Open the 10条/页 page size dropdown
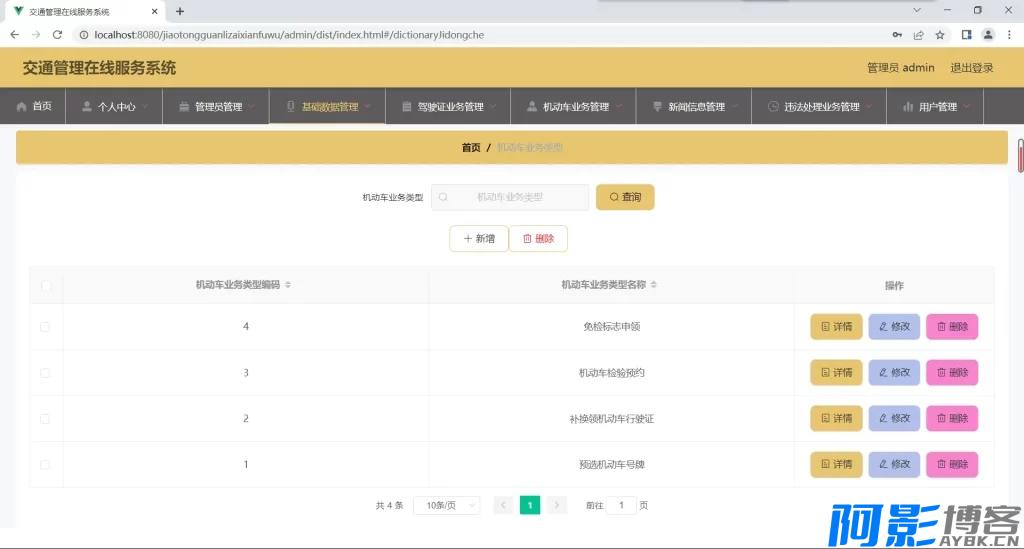The height and width of the screenshot is (549, 1024). point(447,505)
